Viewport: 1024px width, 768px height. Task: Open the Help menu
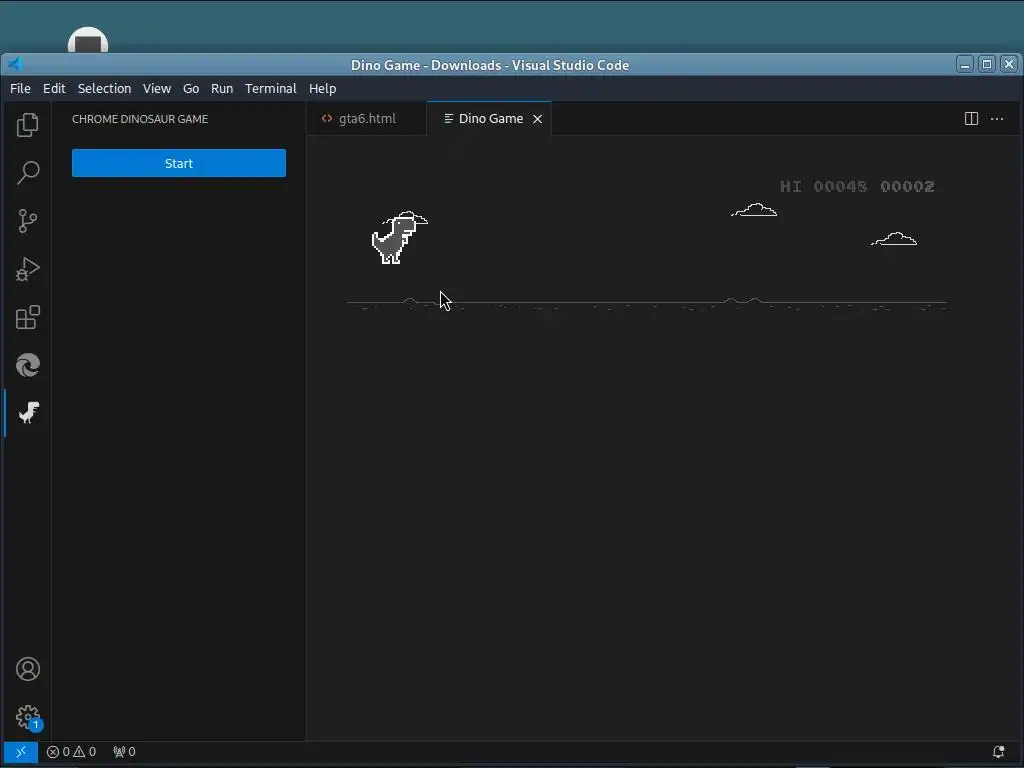point(323,88)
